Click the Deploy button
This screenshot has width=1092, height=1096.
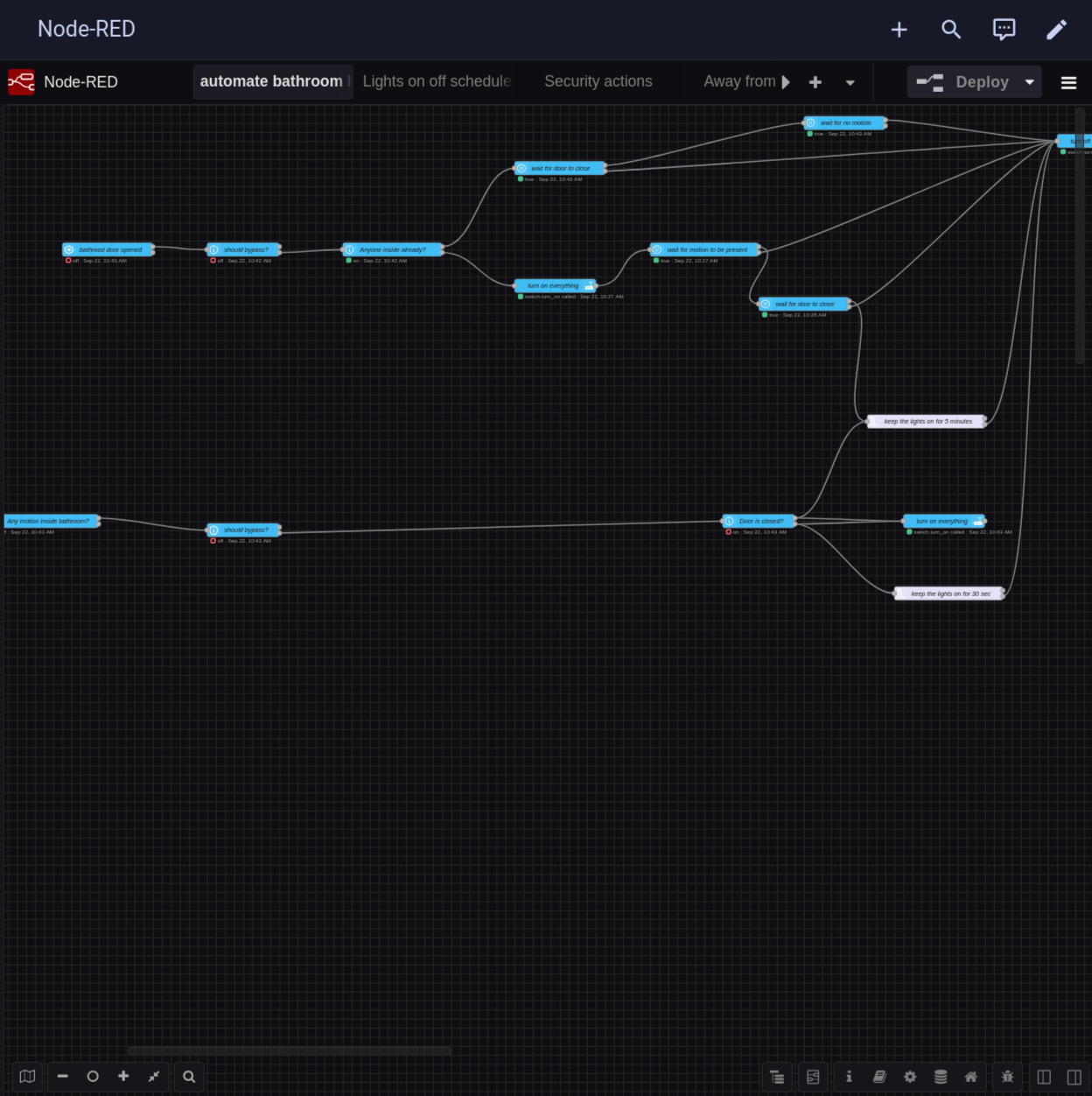point(962,82)
